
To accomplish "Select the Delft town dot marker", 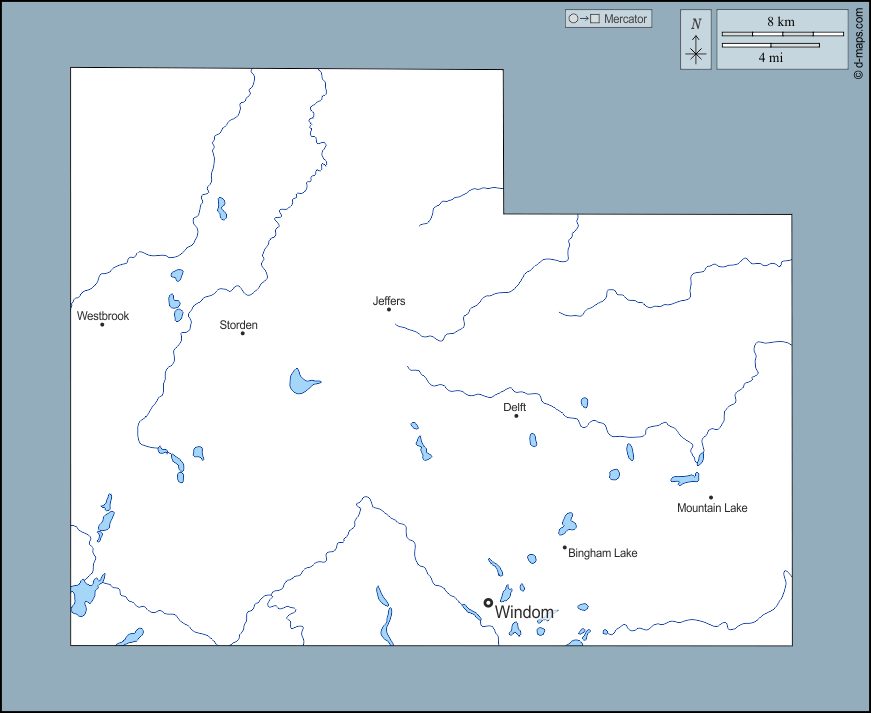I will [x=516, y=416].
